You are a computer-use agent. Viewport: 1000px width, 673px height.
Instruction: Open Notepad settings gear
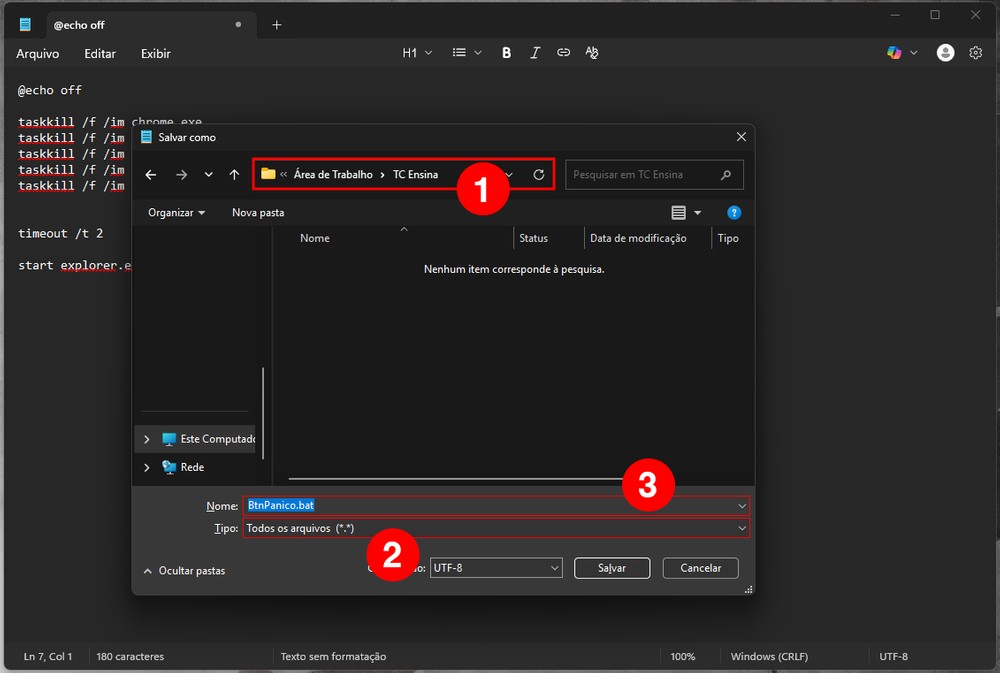[976, 53]
